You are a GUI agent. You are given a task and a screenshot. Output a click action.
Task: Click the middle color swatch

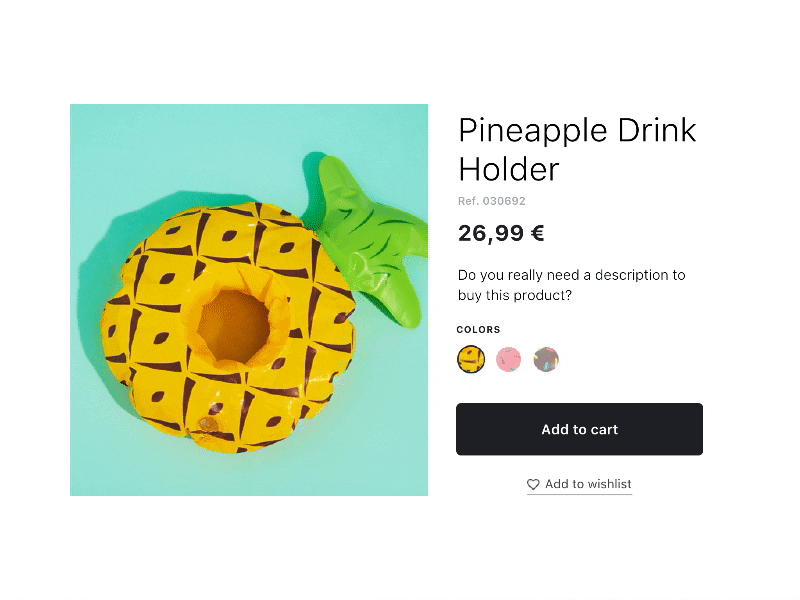point(510,358)
